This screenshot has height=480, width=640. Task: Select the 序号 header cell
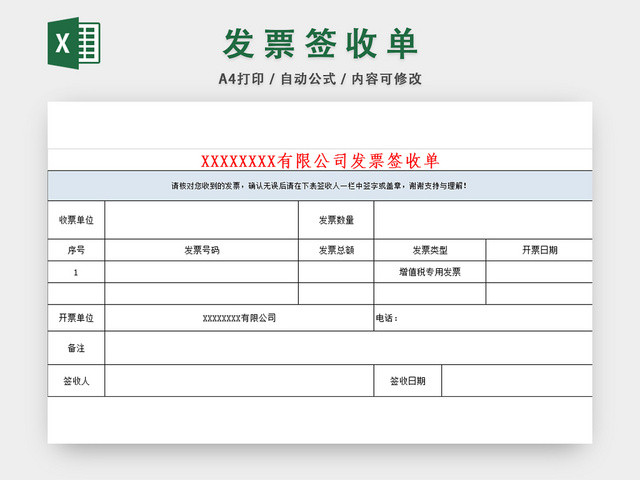point(76,250)
